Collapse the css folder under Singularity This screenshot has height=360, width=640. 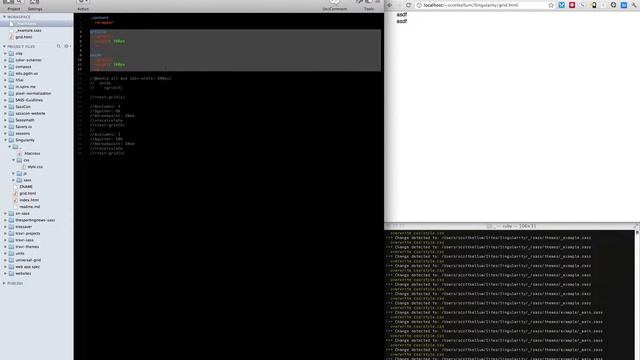13,160
